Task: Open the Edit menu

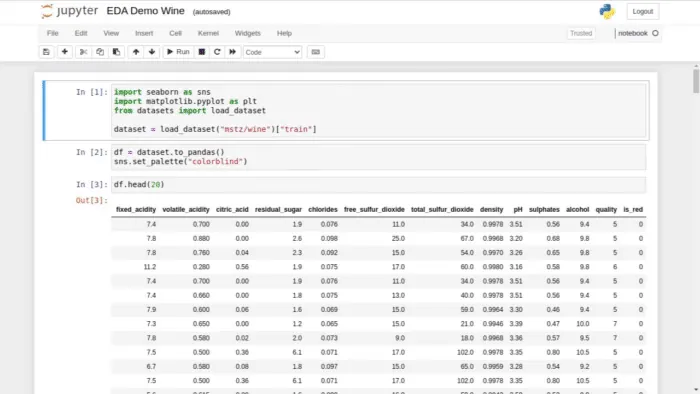Action: [81, 33]
